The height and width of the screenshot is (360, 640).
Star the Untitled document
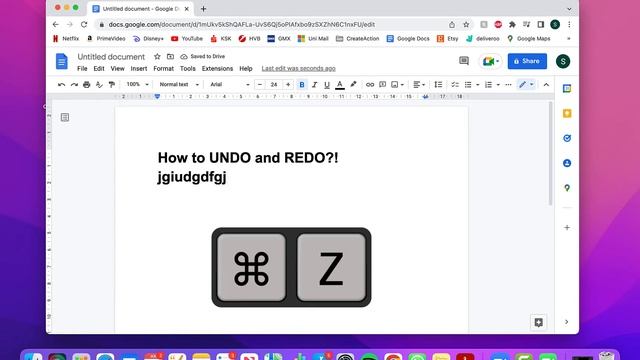click(x=157, y=56)
